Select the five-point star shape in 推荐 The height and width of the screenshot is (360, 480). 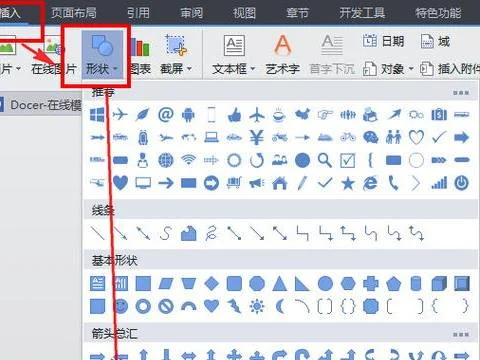(x=348, y=183)
